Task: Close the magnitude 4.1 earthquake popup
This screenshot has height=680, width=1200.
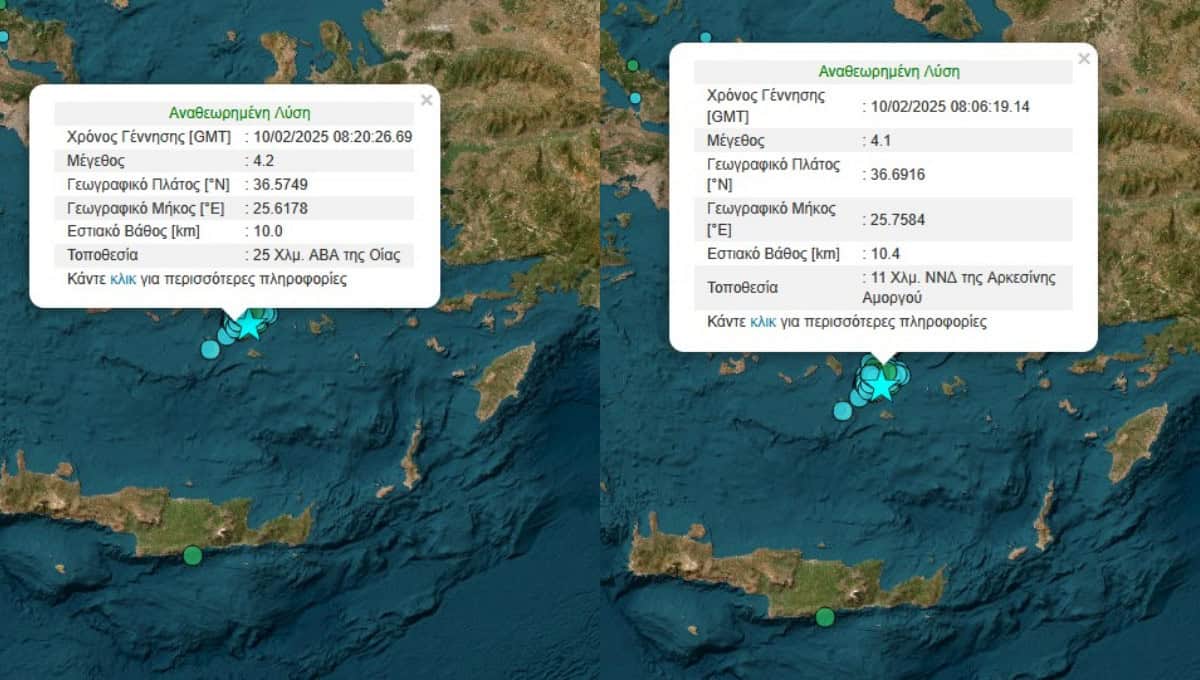Action: pyautogui.click(x=1083, y=59)
